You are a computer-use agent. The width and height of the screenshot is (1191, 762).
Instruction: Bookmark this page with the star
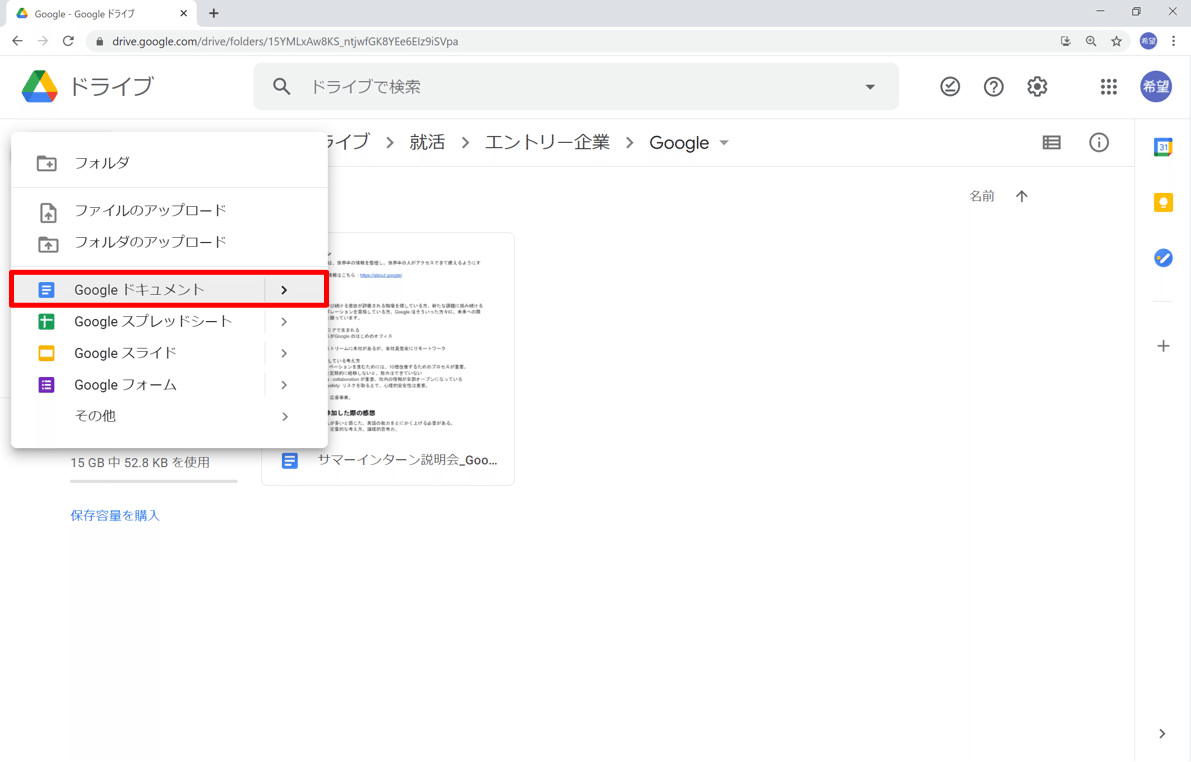tap(1116, 41)
